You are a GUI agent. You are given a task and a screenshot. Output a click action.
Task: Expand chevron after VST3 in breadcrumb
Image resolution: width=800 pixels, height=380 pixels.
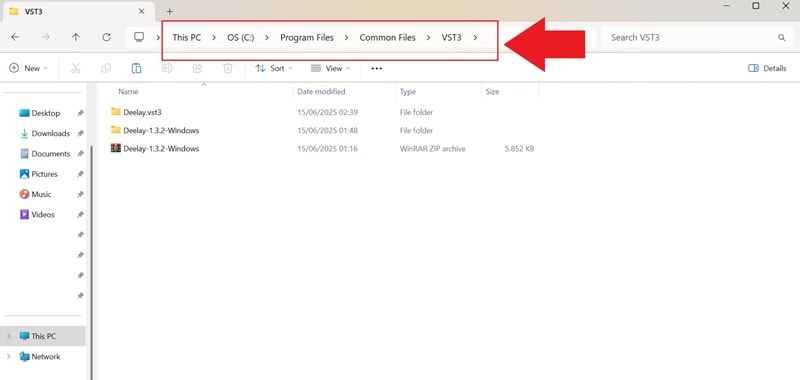(x=476, y=37)
